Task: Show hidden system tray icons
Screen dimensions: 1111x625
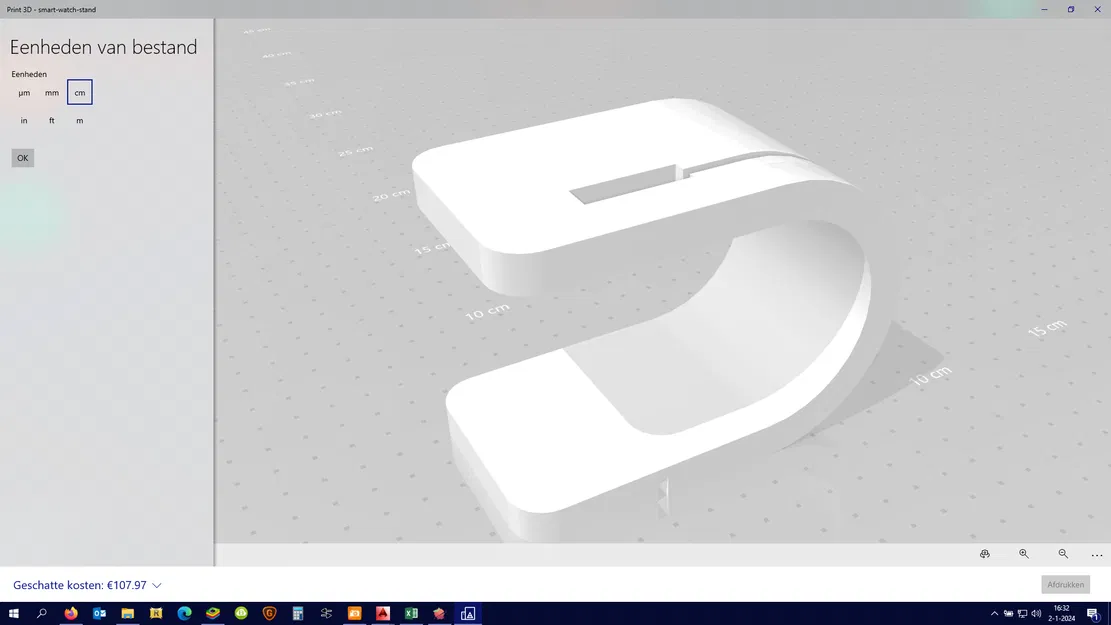Action: (x=994, y=614)
